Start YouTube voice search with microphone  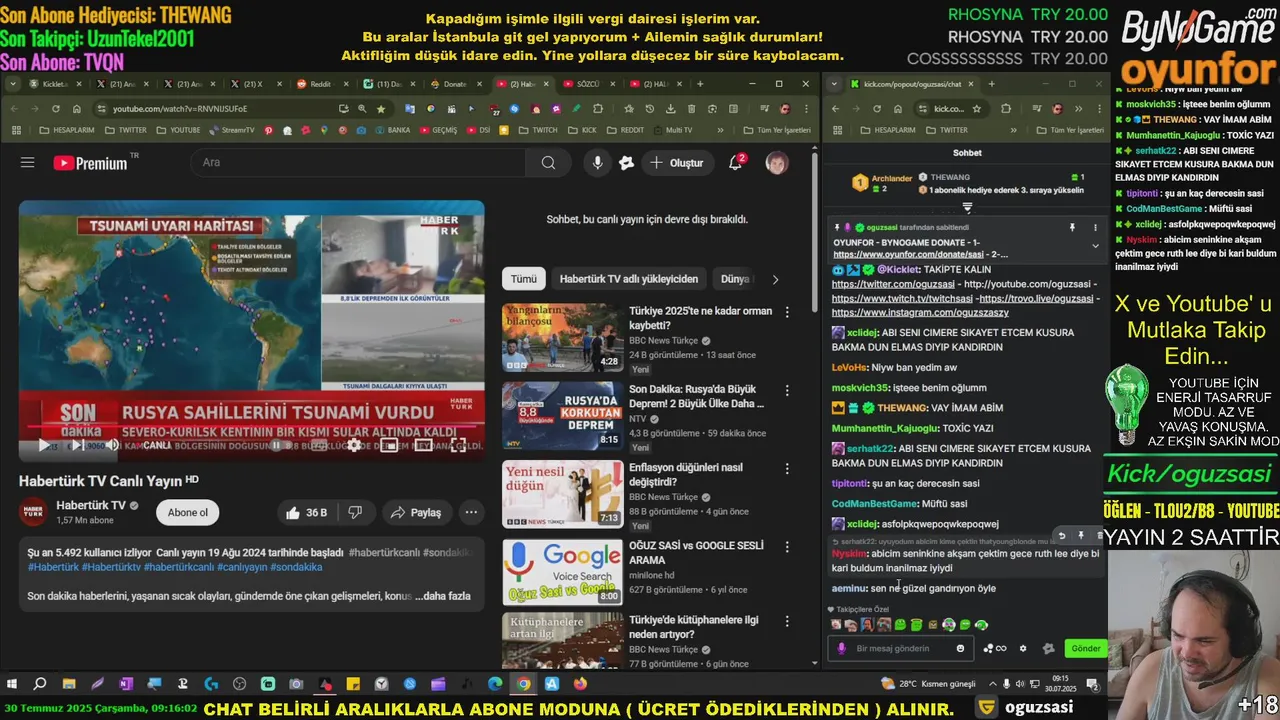pyautogui.click(x=597, y=162)
